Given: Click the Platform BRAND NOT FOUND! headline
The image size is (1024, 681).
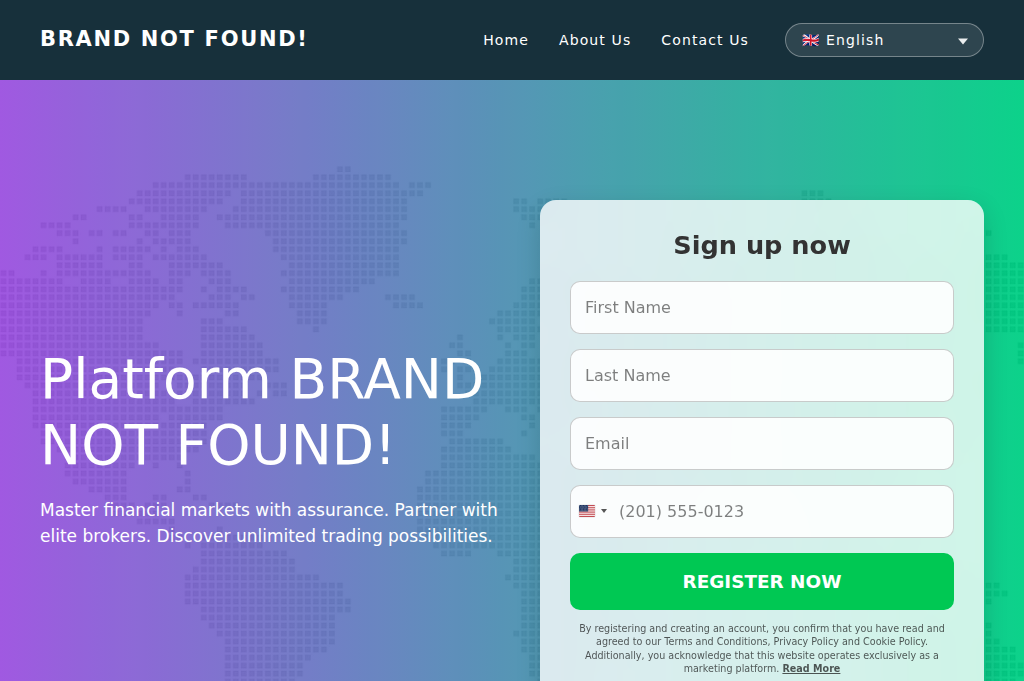Looking at the screenshot, I should click(262, 411).
